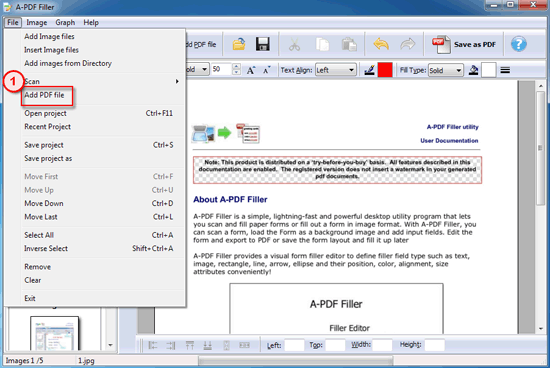Click the document vertical scrollbar down arrow
The image size is (550, 368).
tap(541, 329)
